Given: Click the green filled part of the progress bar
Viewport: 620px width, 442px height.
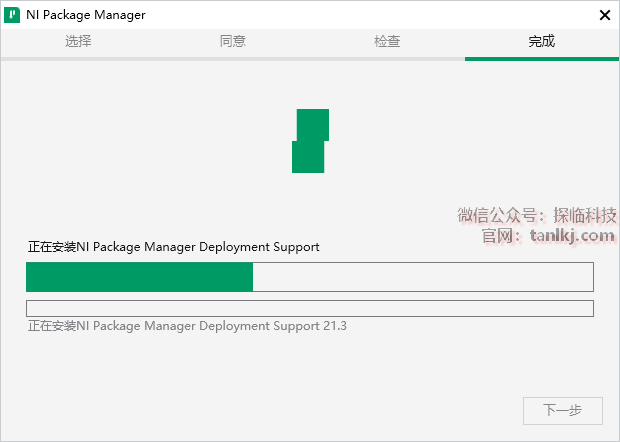Looking at the screenshot, I should tap(140, 277).
